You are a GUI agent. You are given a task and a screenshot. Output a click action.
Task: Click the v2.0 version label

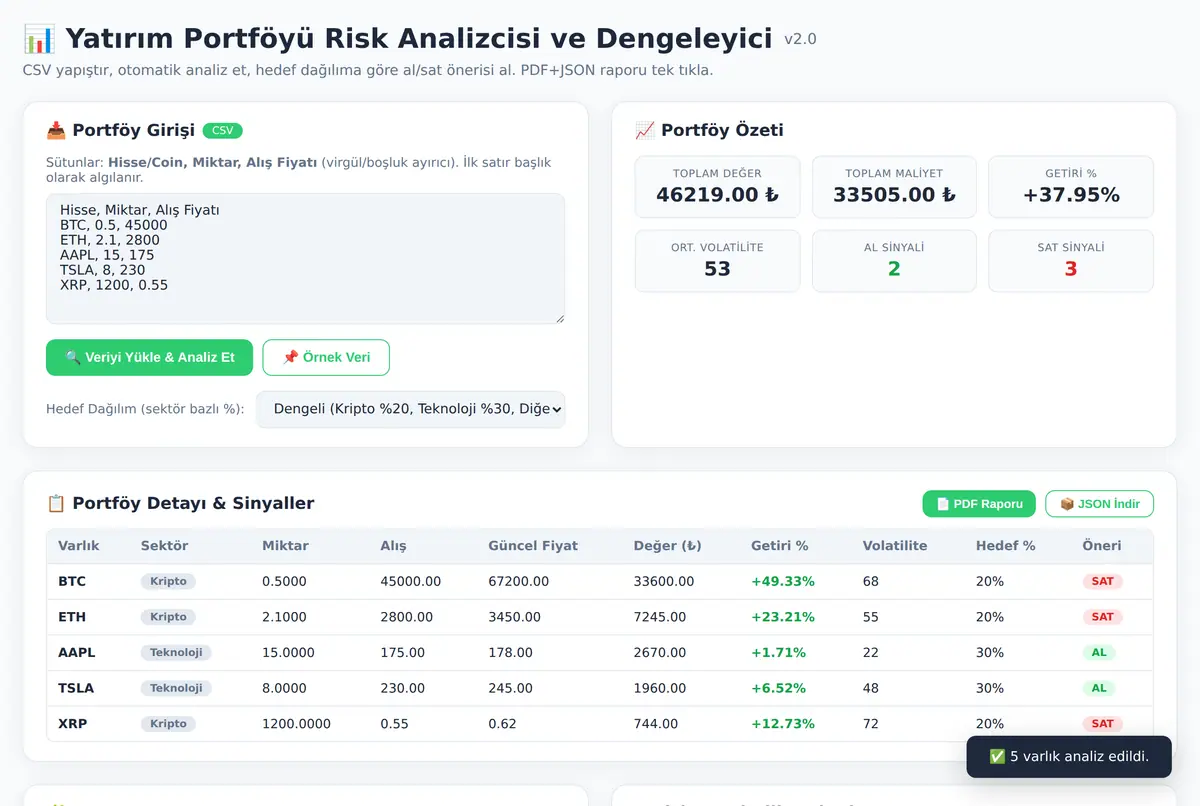coord(800,40)
